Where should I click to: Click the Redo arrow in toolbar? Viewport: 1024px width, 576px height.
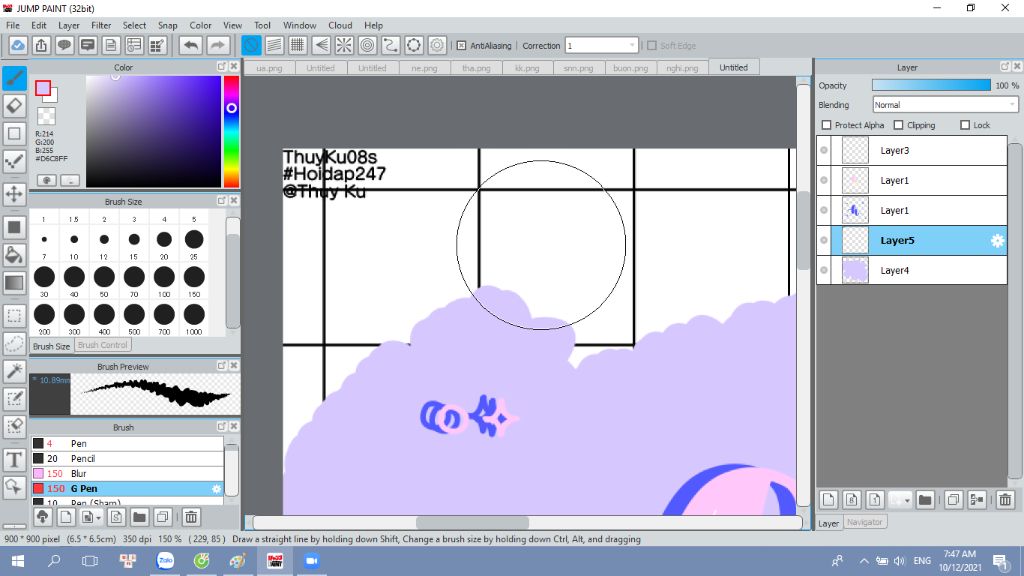(x=218, y=46)
